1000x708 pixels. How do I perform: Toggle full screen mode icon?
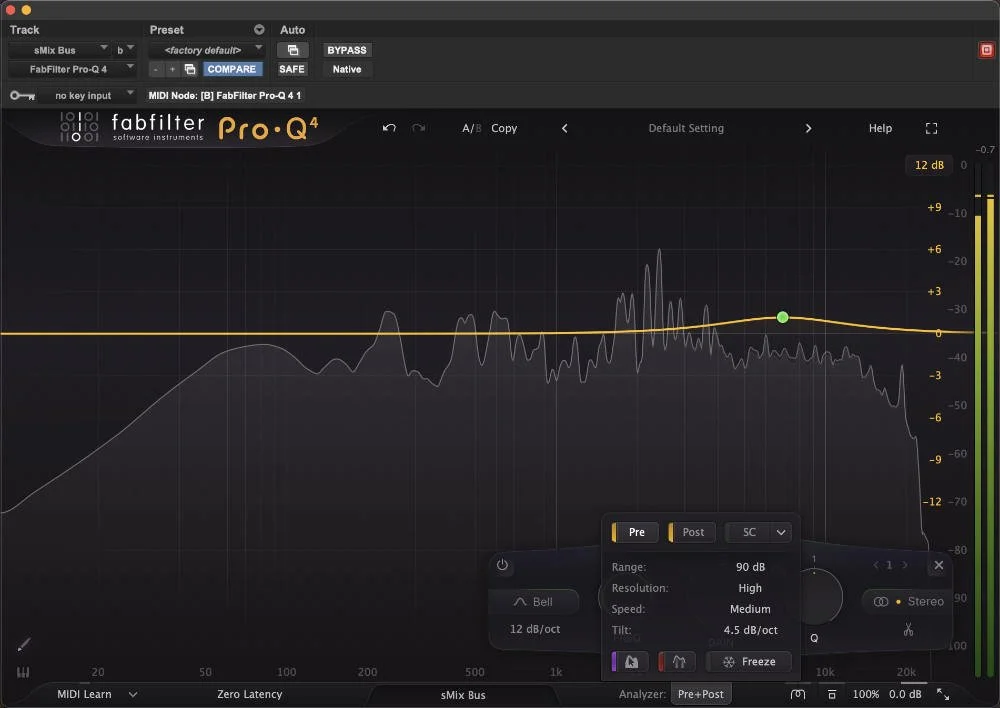931,128
